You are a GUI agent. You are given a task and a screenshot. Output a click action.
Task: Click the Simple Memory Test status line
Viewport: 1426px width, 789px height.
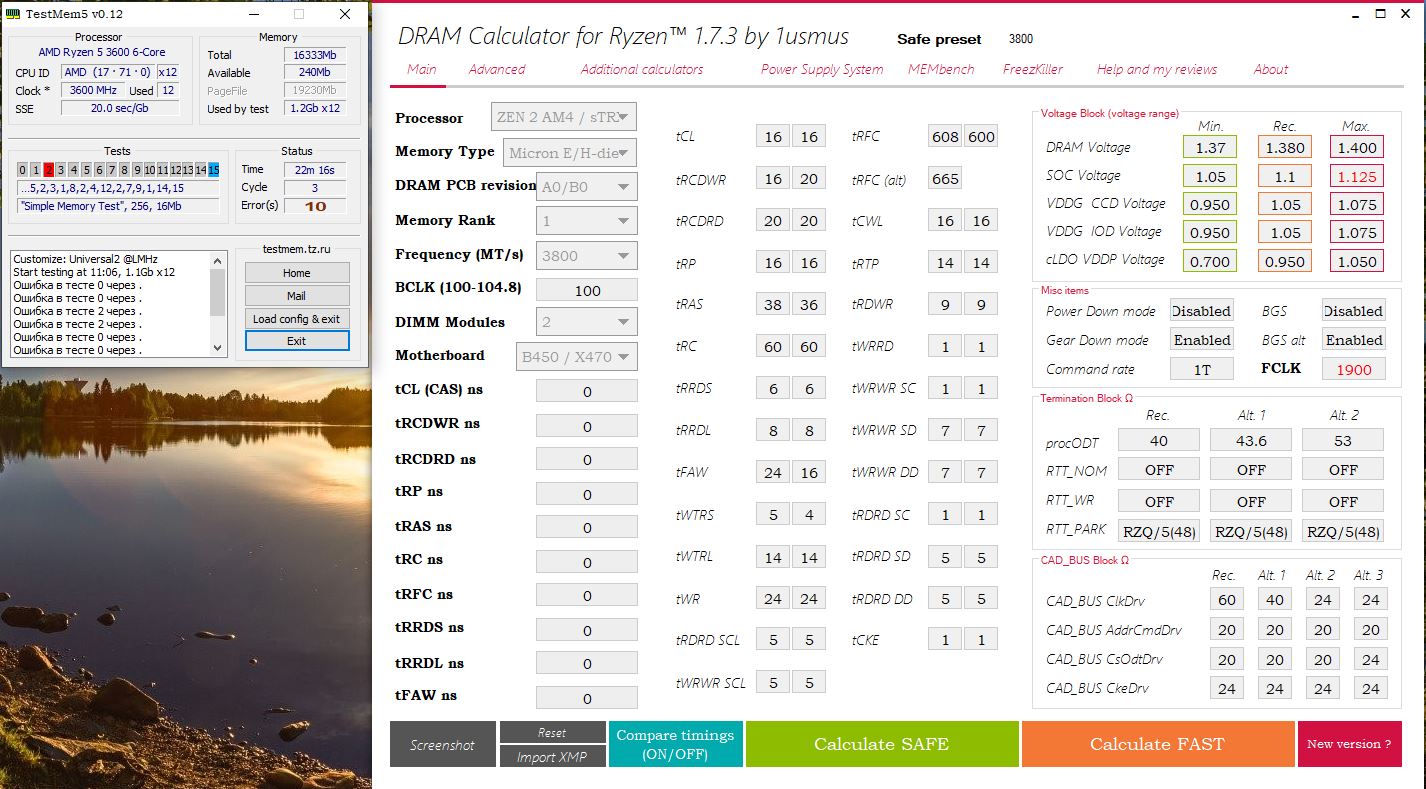pos(118,206)
